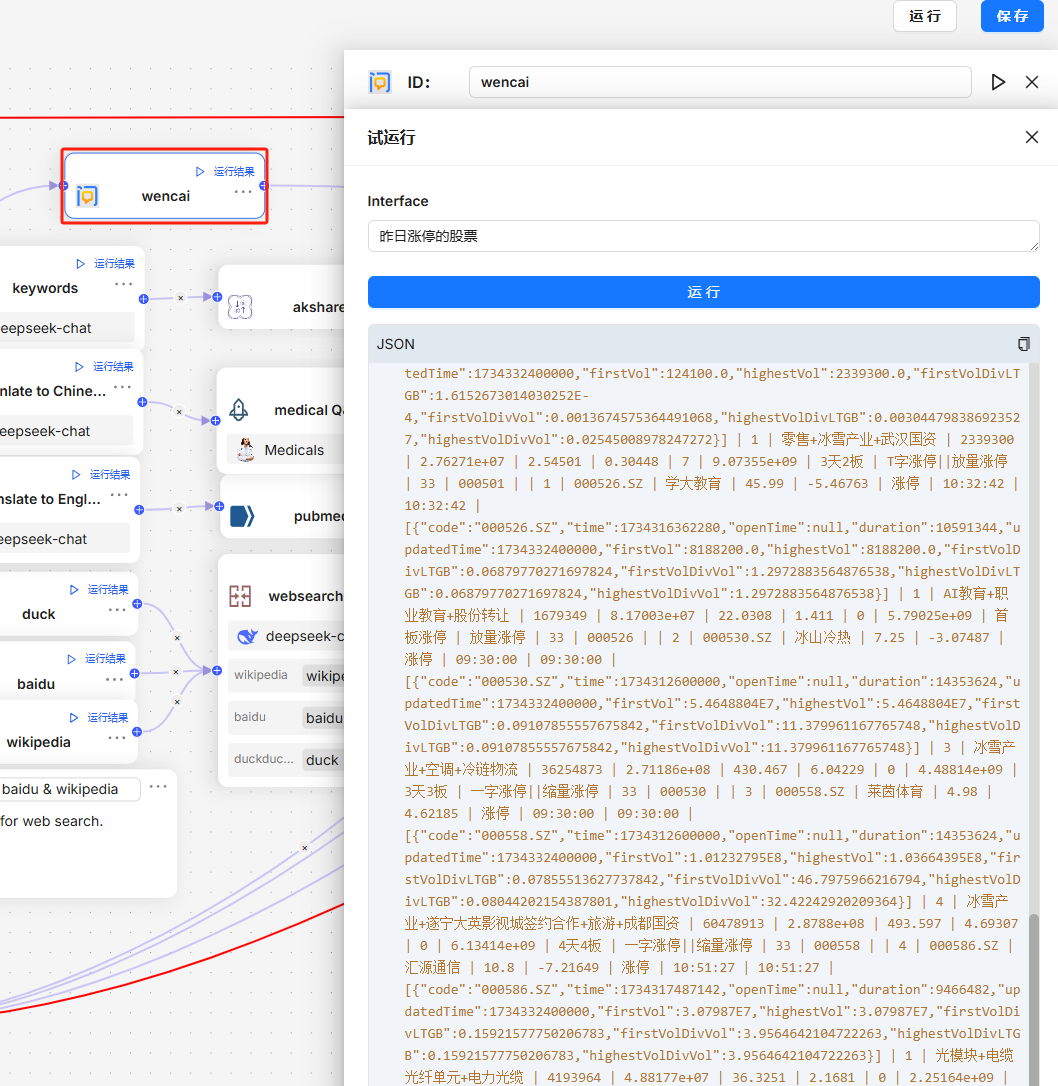
Task: Open the wikipedia node's three-dot menu
Action: pos(117,738)
